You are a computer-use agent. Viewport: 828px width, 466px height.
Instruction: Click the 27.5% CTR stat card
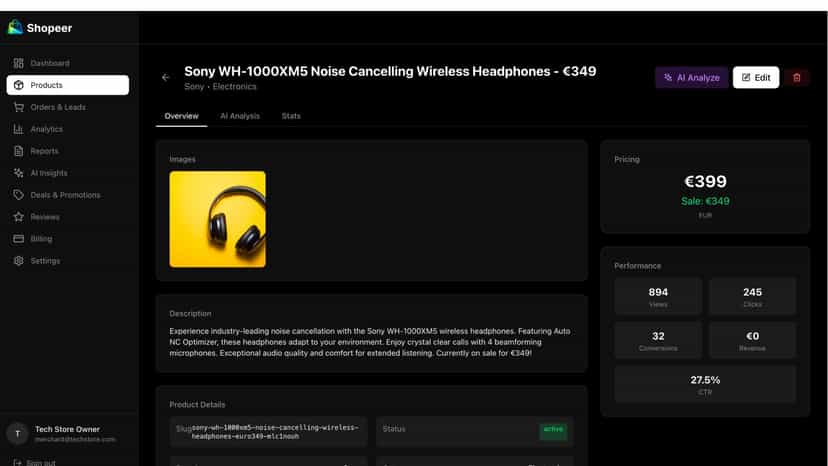(705, 384)
